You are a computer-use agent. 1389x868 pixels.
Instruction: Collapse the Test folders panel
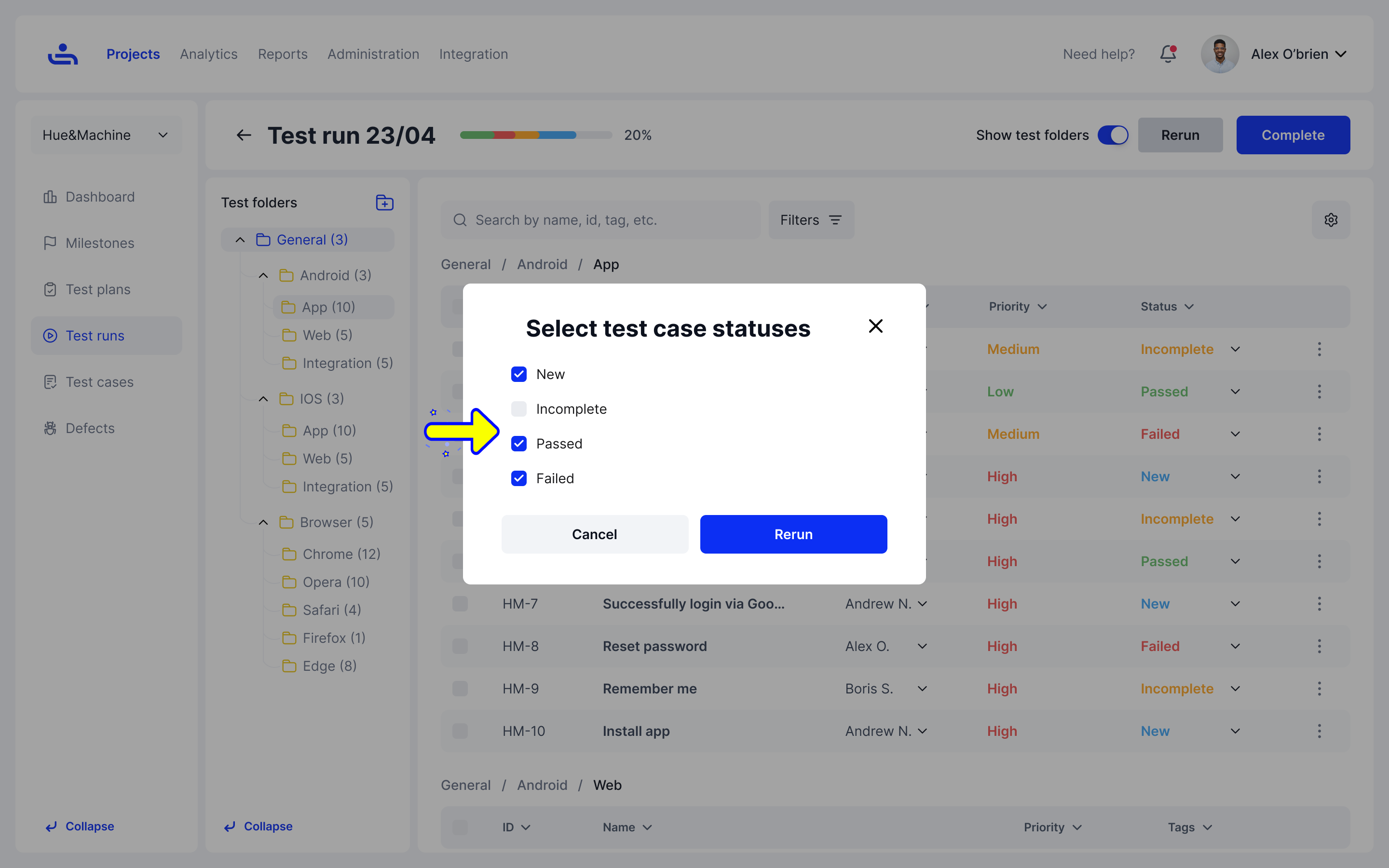tap(259, 826)
